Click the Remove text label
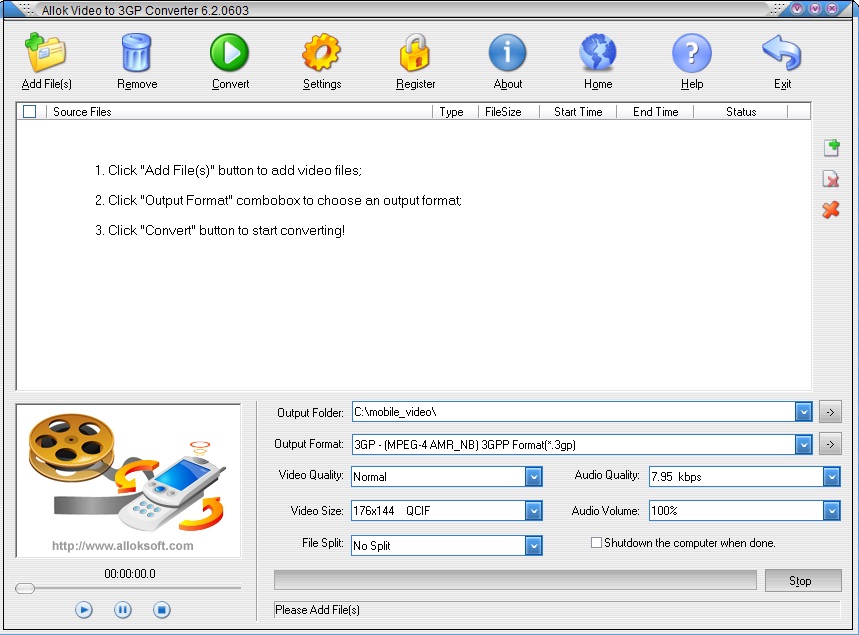859x635 pixels. point(137,84)
